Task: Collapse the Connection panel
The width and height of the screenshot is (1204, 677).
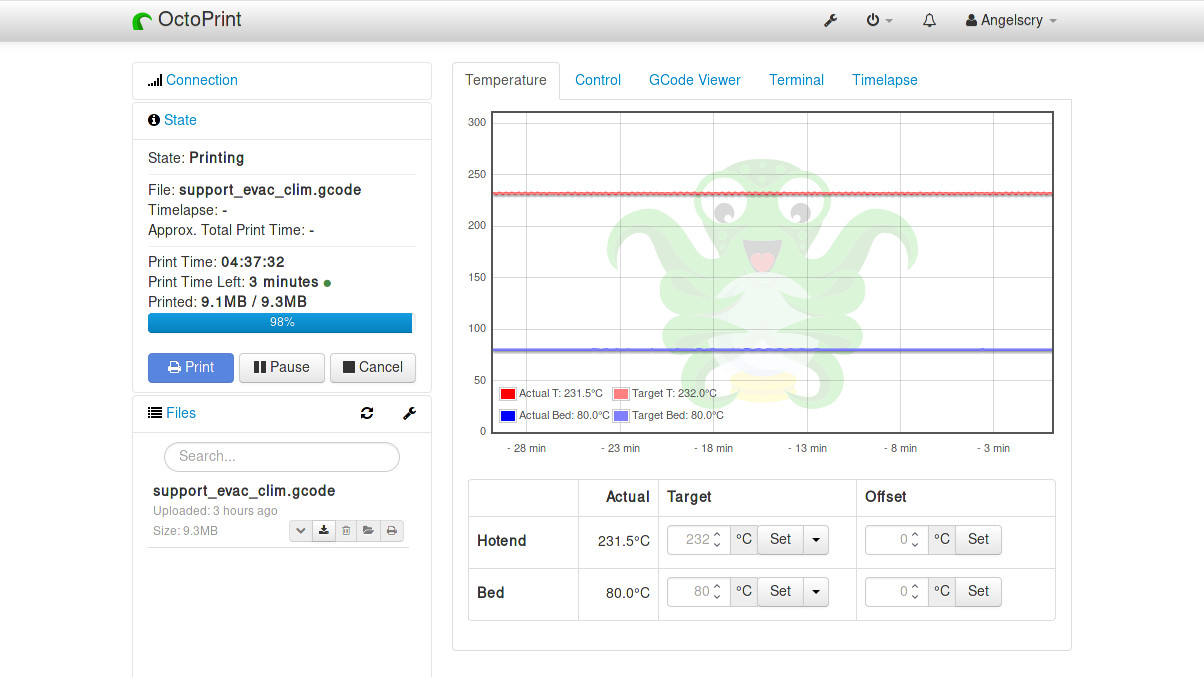Action: pos(201,80)
